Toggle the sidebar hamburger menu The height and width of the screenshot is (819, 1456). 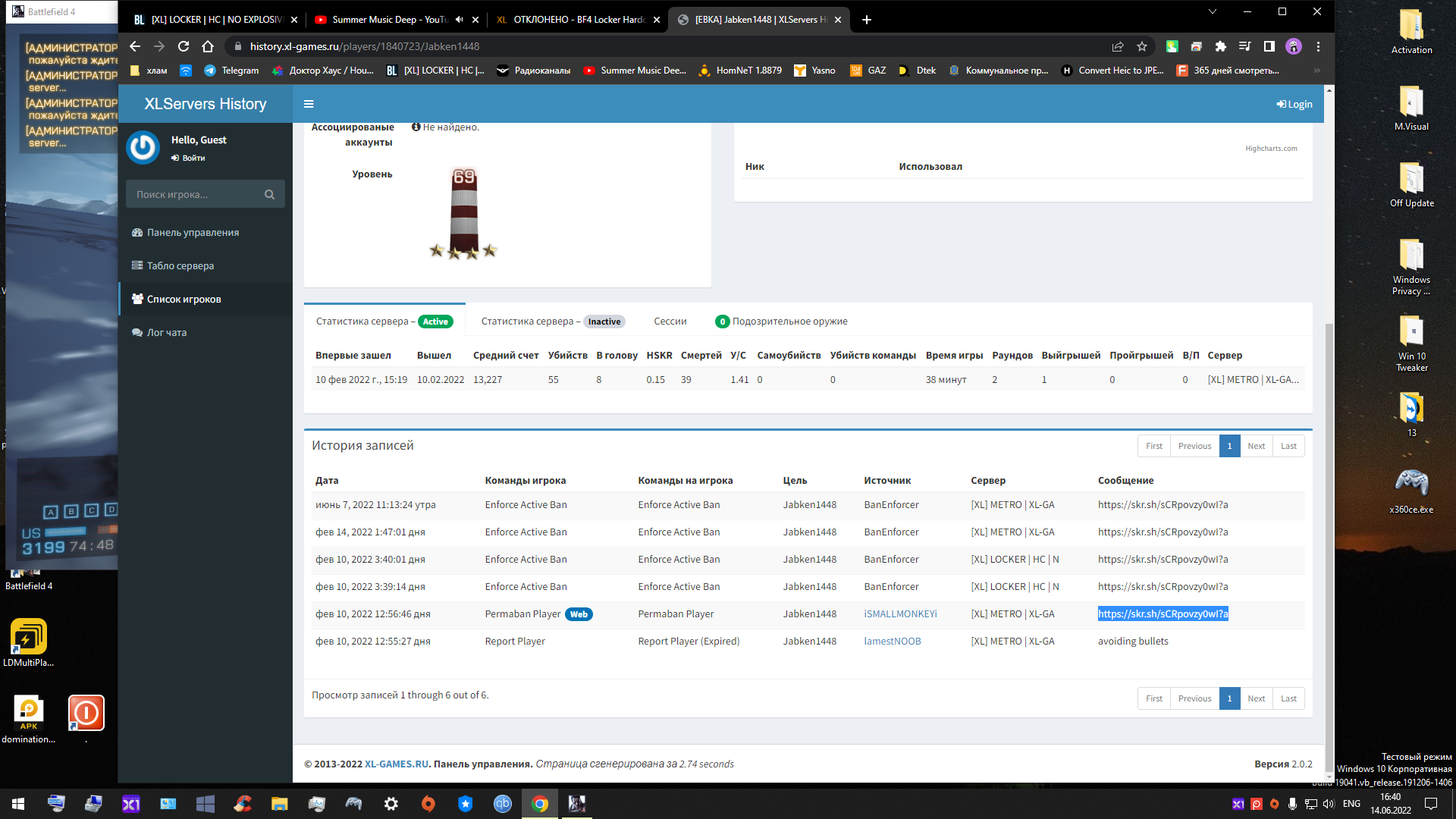point(309,104)
